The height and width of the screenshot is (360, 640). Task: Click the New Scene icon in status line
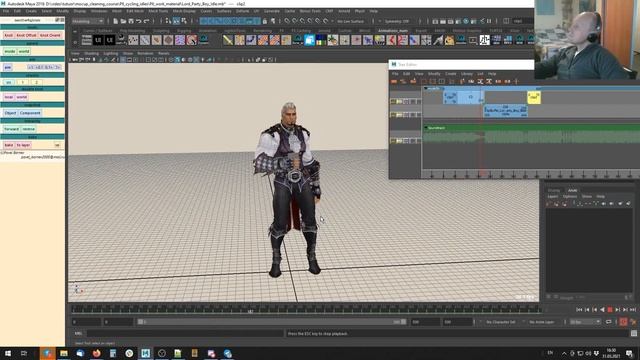click(x=116, y=21)
